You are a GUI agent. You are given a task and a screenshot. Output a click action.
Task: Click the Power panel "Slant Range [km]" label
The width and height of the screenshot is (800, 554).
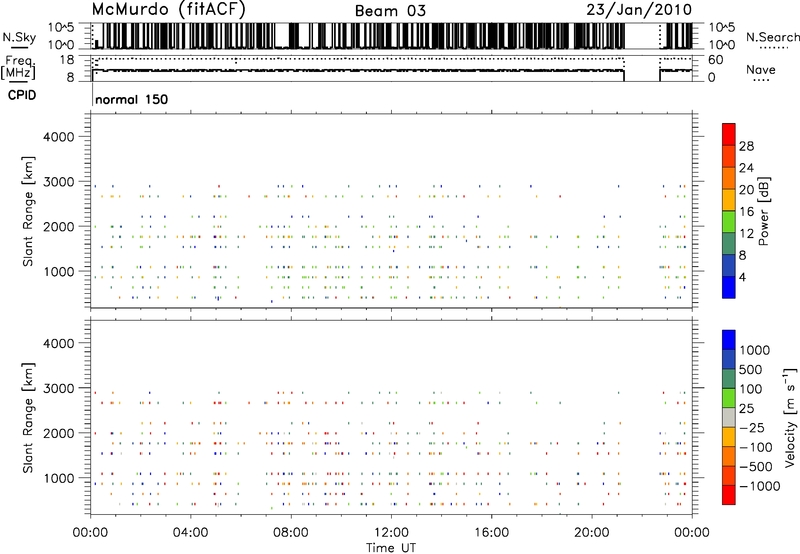29,211
